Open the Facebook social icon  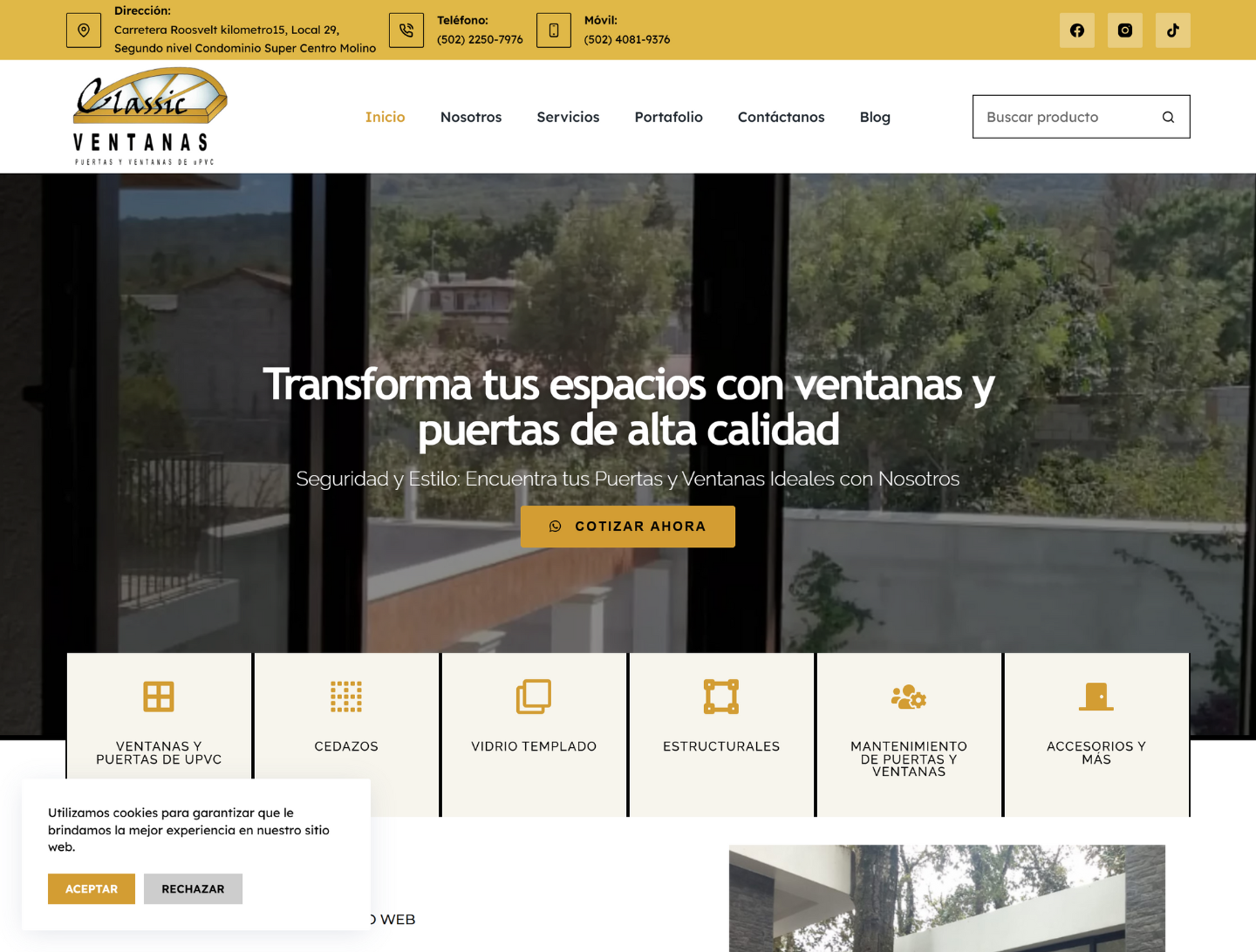point(1076,31)
